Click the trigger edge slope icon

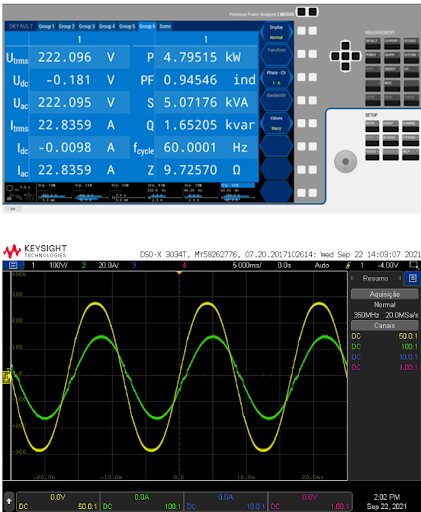(348, 266)
